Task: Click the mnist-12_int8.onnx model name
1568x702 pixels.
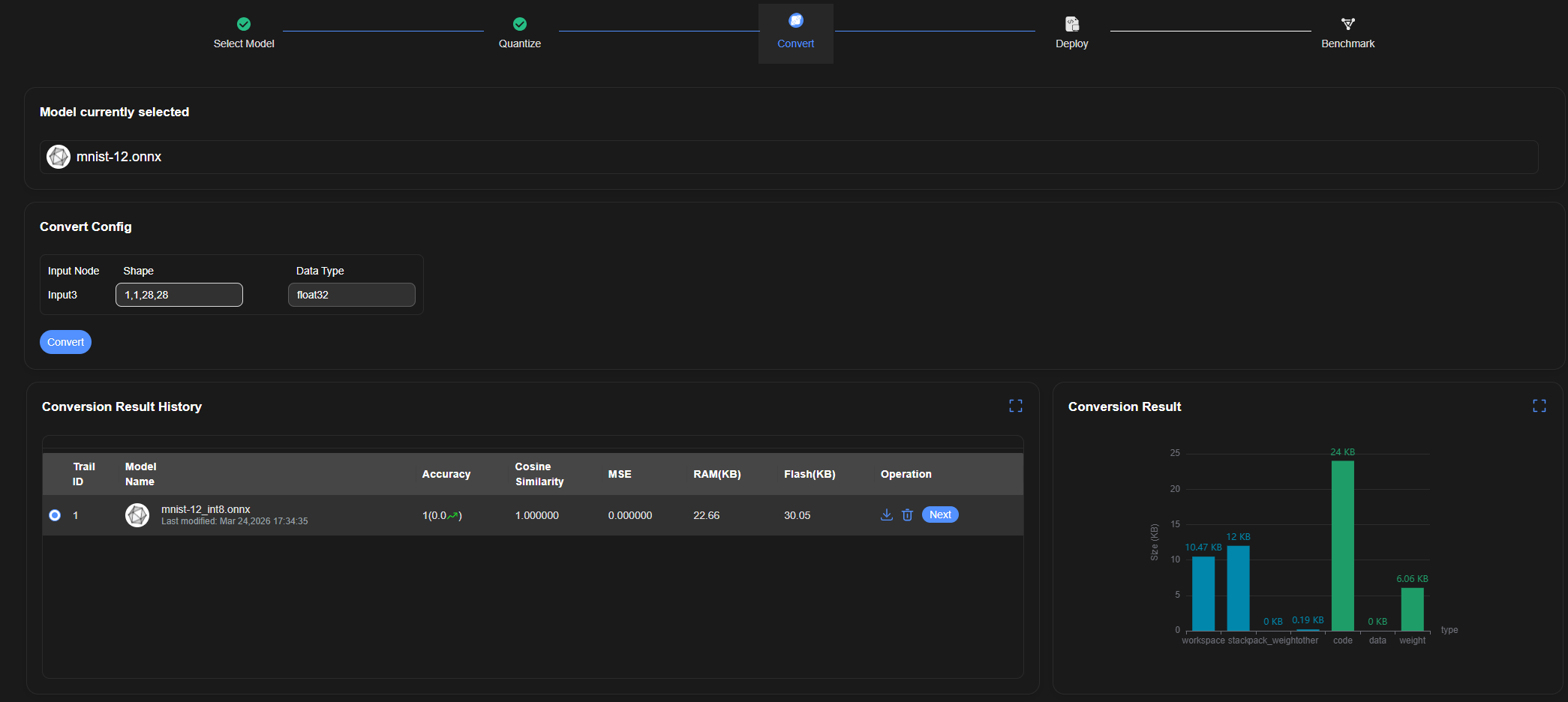Action: [x=206, y=509]
